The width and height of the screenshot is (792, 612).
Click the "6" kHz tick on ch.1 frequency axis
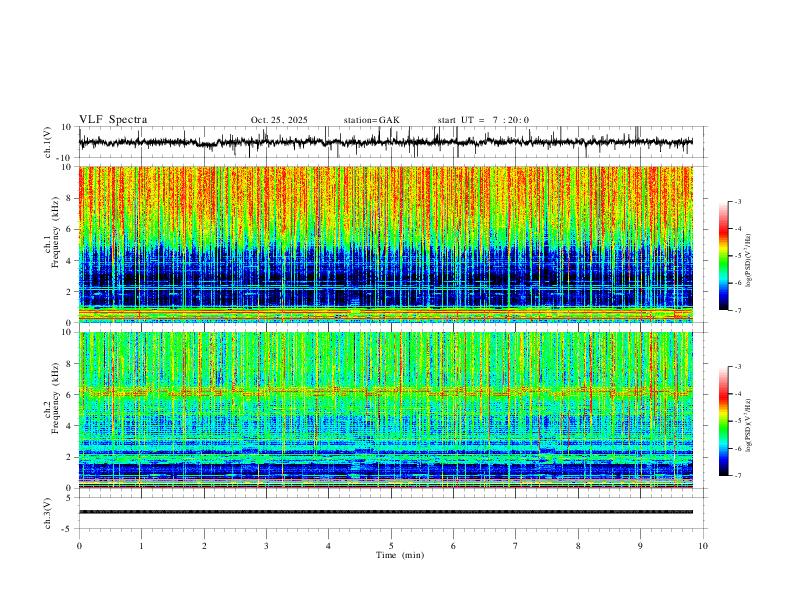coord(71,229)
